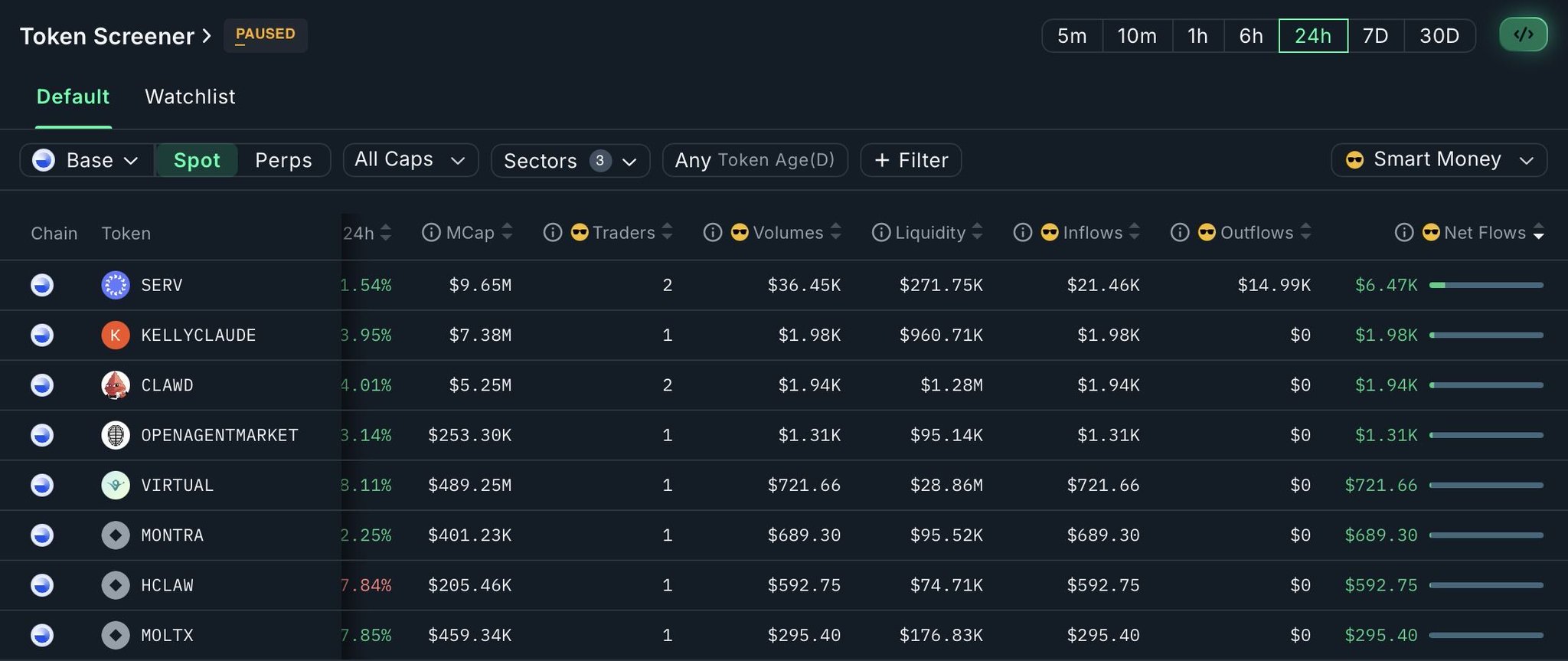
Task: Expand the All Caps dropdown
Action: click(410, 160)
